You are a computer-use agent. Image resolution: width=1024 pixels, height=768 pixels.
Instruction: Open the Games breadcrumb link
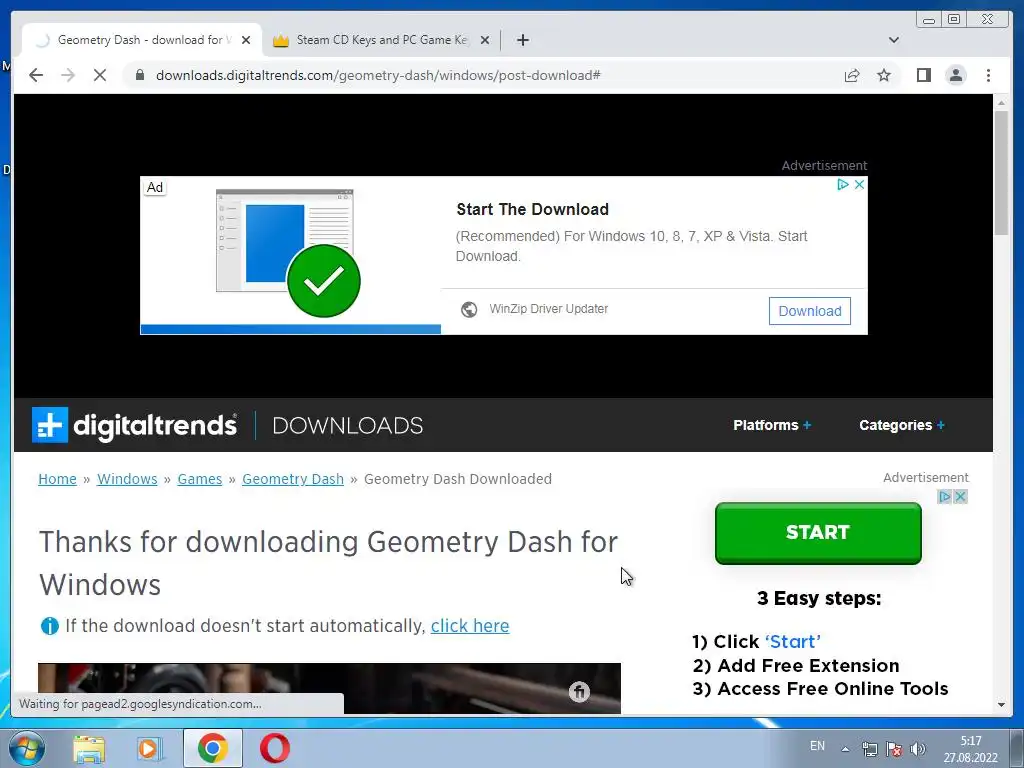199,479
